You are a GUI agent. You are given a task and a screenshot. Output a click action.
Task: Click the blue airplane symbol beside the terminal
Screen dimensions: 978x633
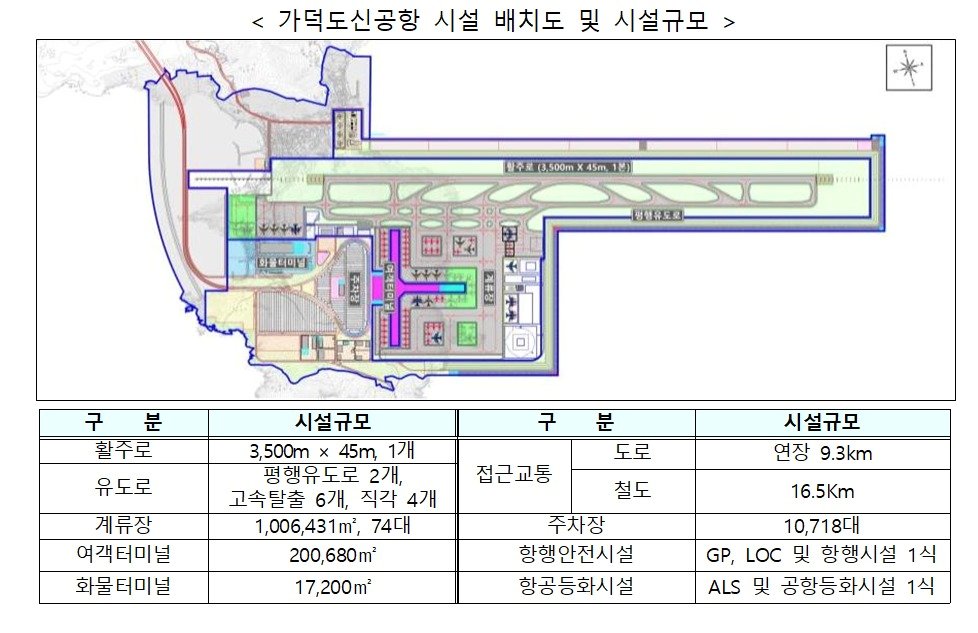tap(416, 300)
